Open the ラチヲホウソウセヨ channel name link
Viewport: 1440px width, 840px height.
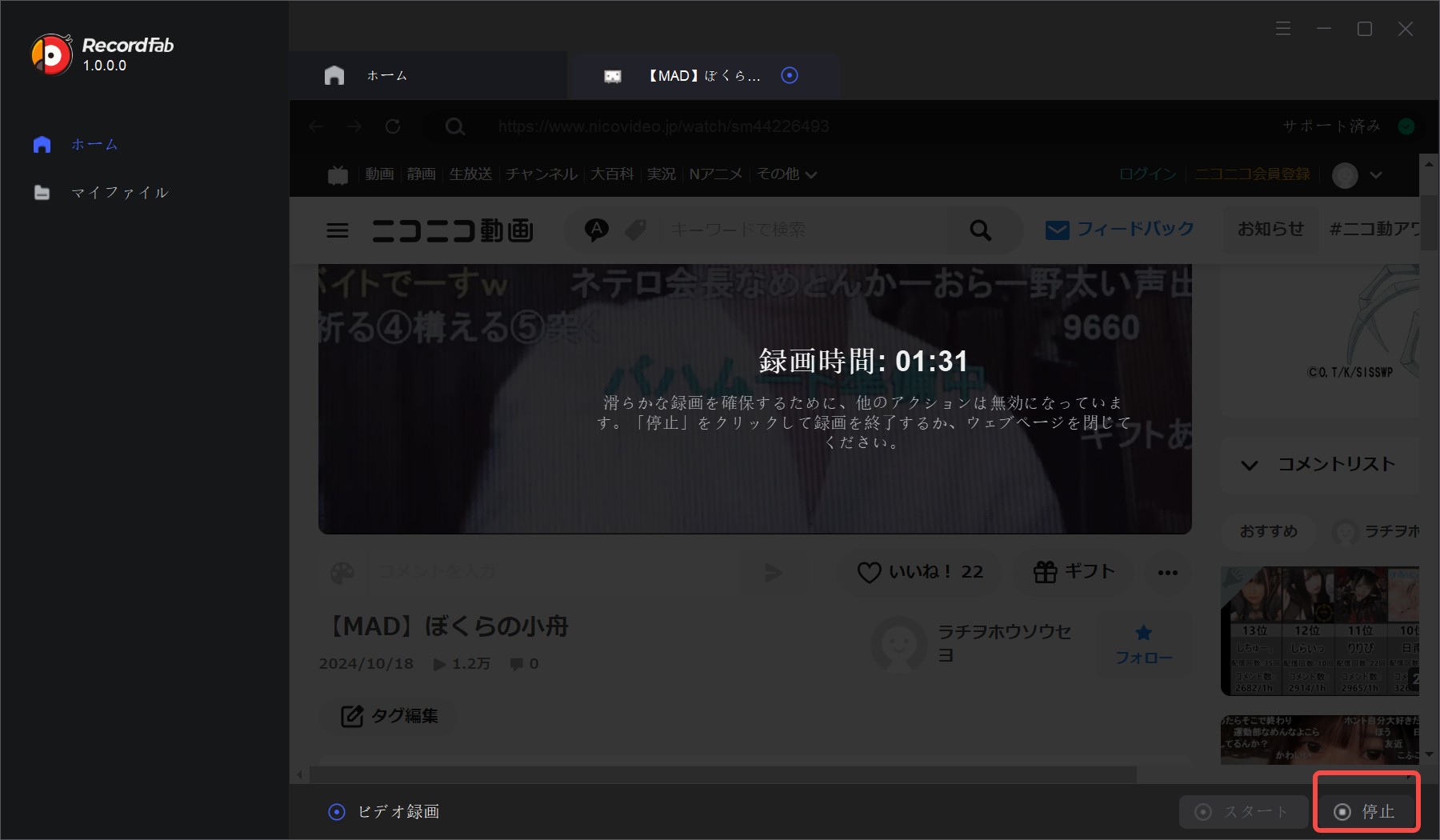[x=1004, y=643]
